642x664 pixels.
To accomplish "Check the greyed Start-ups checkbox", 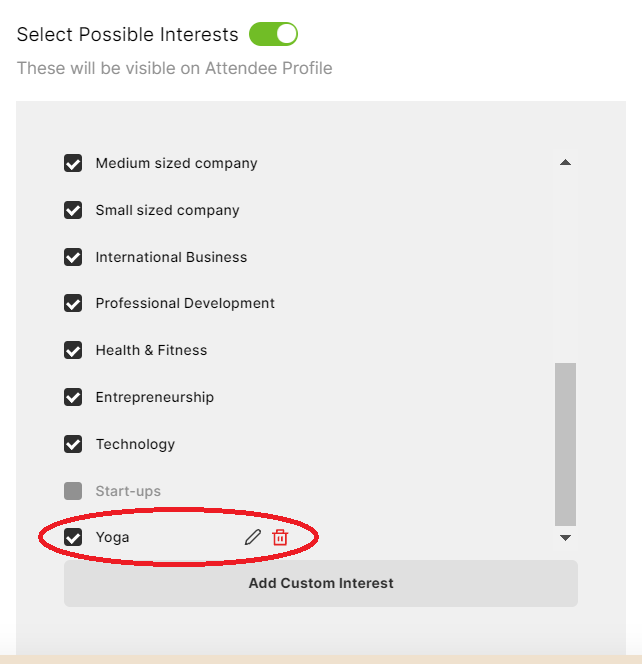I will coord(73,491).
